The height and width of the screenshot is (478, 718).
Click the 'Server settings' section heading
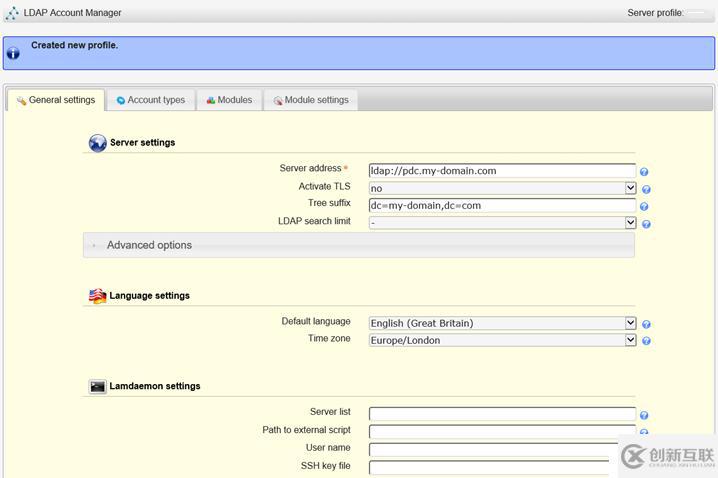point(142,142)
